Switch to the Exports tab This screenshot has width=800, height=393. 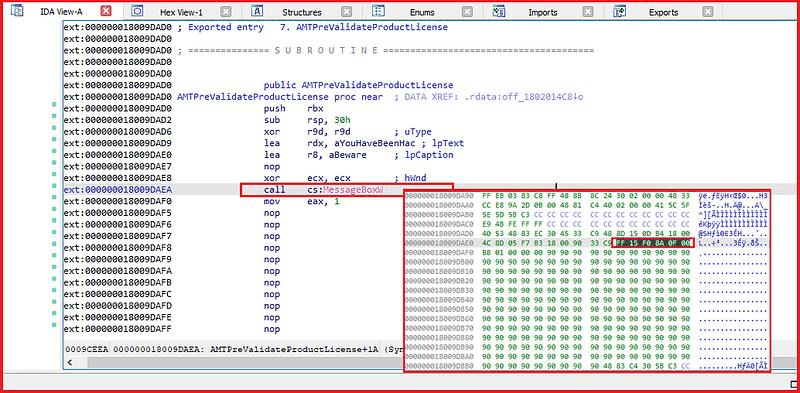663,12
